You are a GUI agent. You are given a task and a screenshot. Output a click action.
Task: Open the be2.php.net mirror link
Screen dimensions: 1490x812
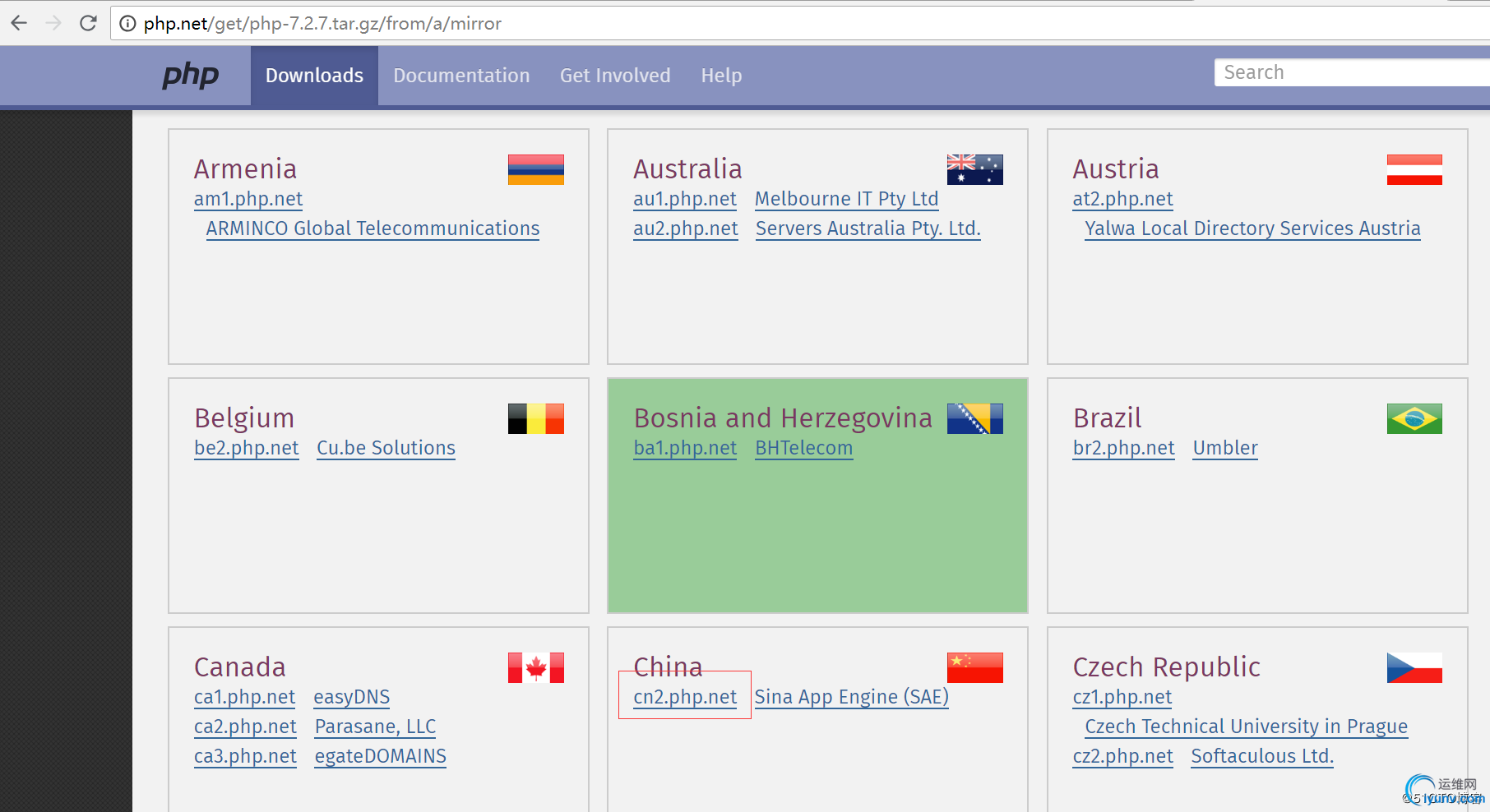click(x=247, y=448)
